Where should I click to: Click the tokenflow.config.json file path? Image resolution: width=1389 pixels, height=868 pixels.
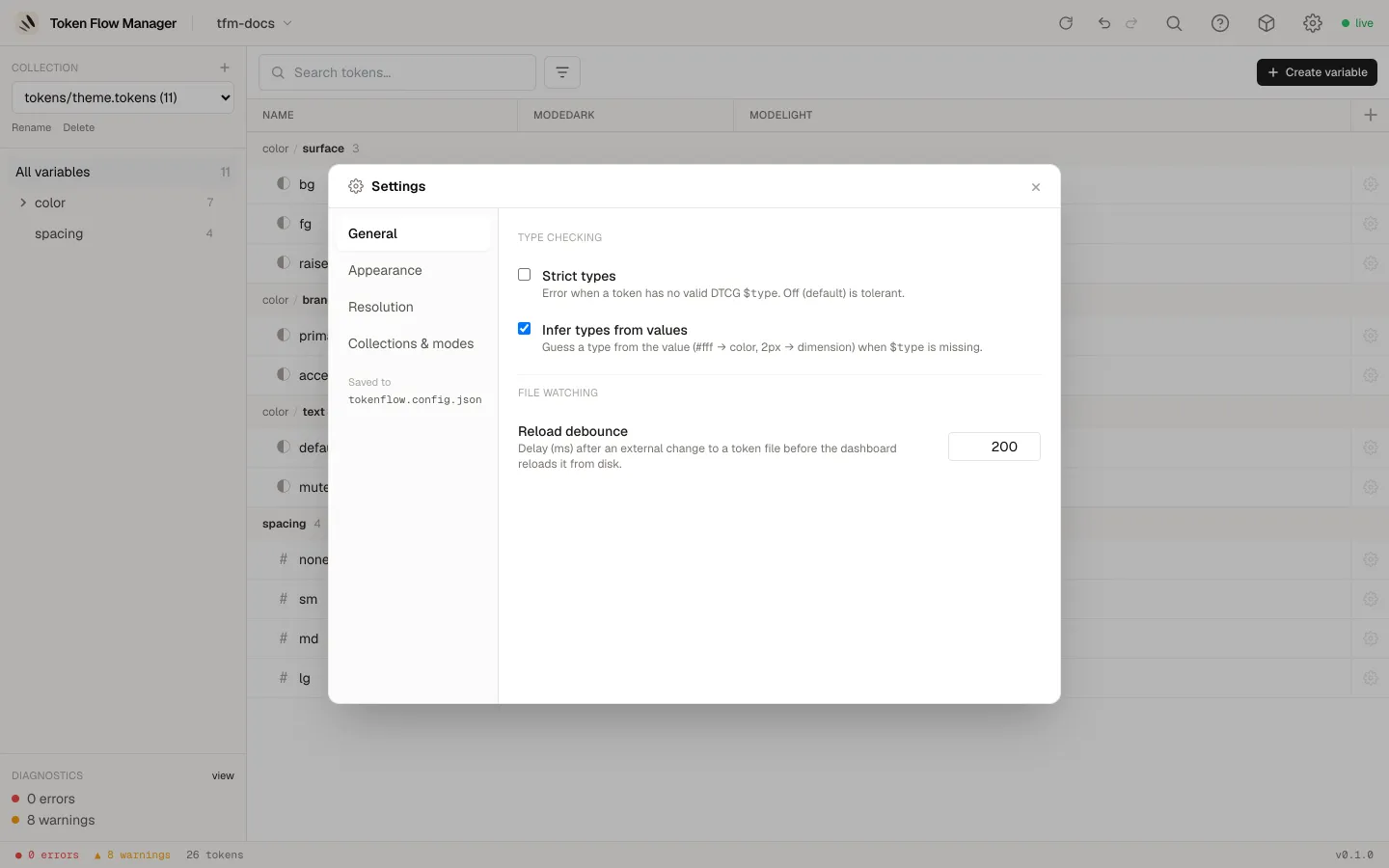pos(415,399)
